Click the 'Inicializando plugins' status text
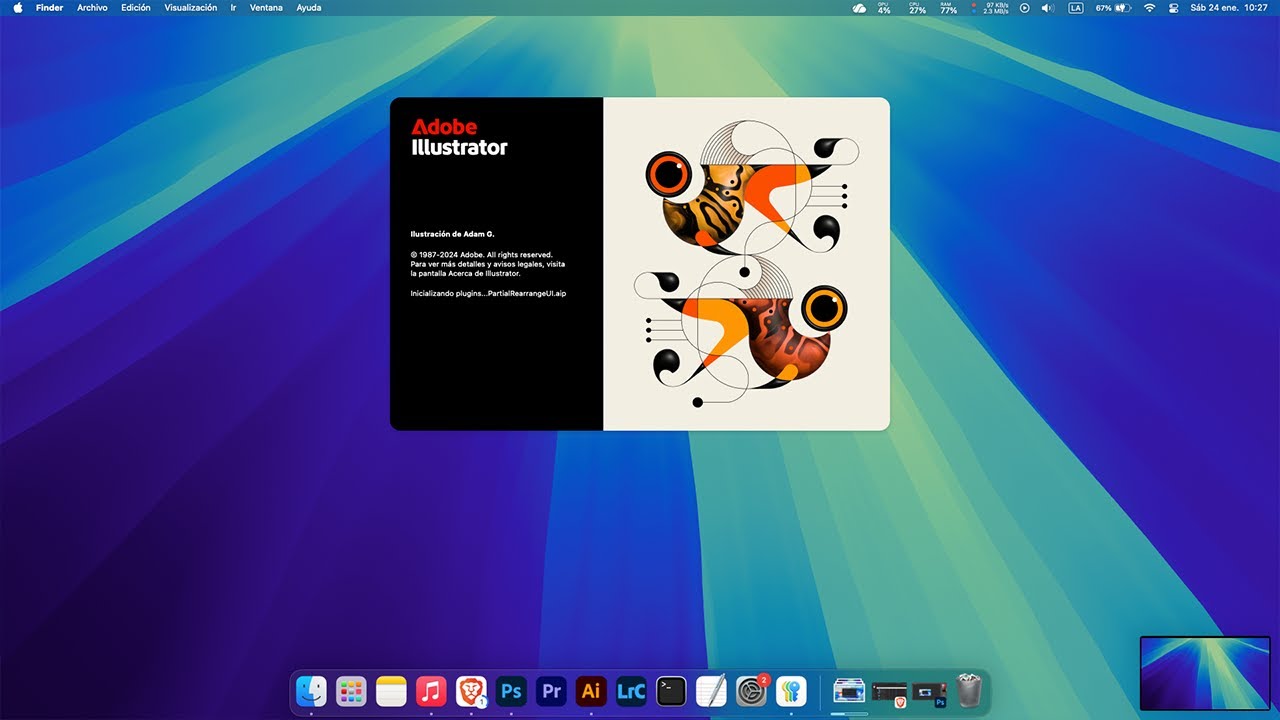The height and width of the screenshot is (720, 1280). tap(488, 293)
